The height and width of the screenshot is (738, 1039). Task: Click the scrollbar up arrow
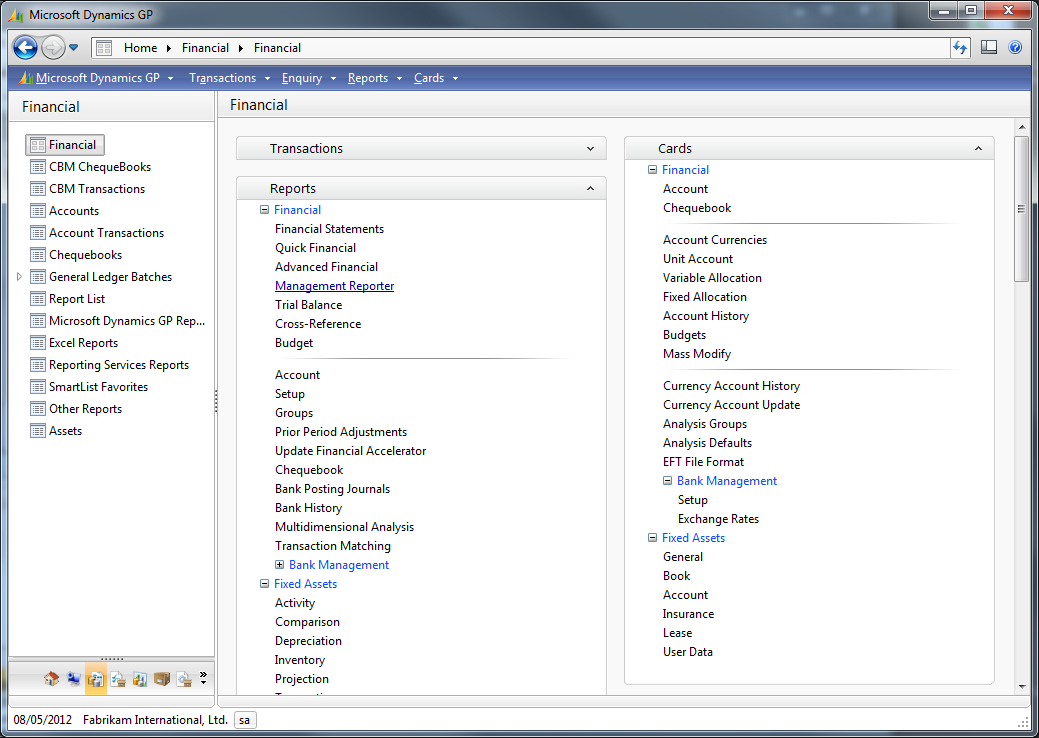1021,127
